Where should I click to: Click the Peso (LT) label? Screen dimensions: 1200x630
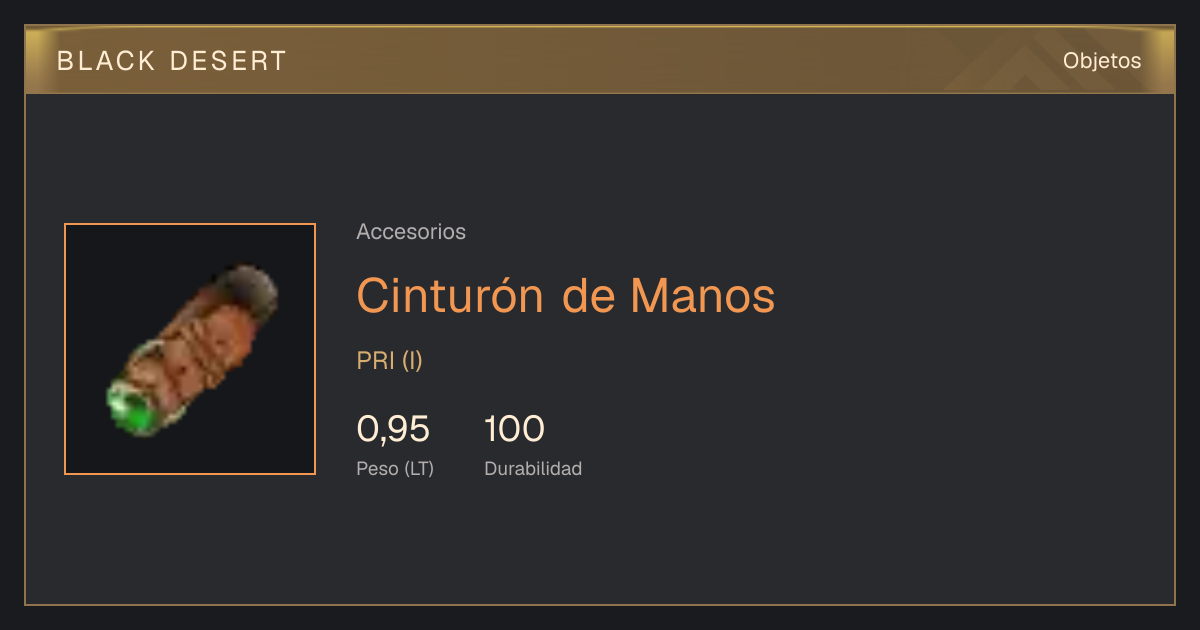(x=395, y=469)
